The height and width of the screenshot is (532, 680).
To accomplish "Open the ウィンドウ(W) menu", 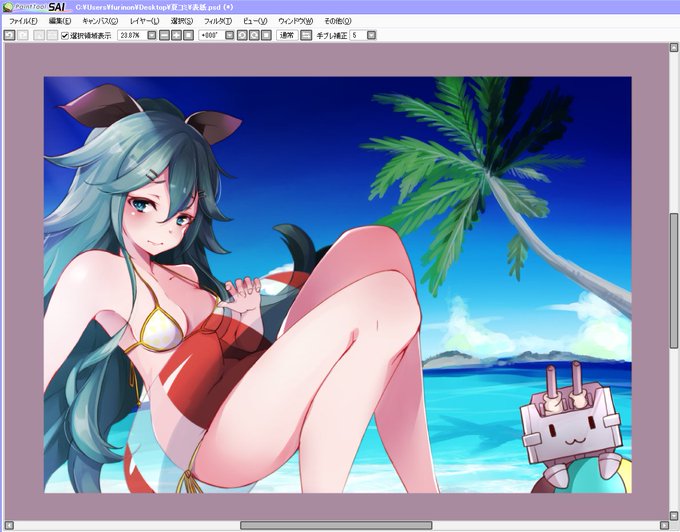I will tap(295, 21).
